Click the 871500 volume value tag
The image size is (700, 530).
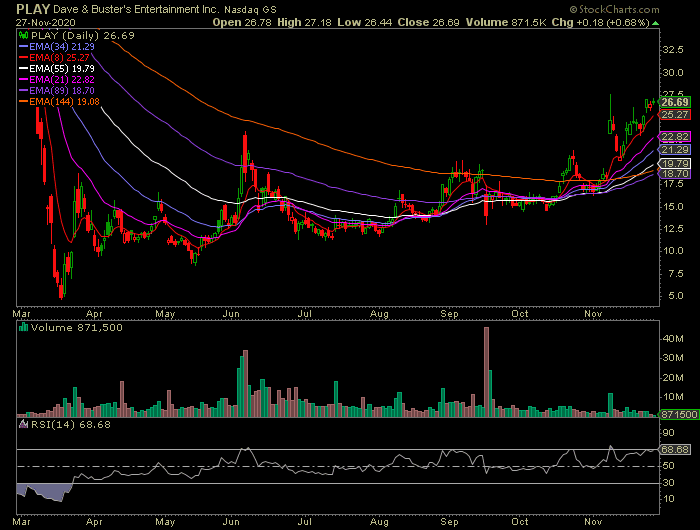click(x=679, y=415)
